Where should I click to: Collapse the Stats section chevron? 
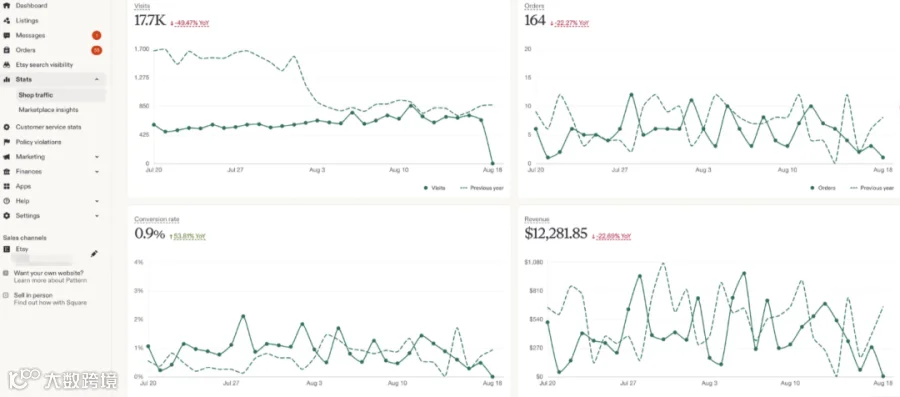(x=96, y=80)
